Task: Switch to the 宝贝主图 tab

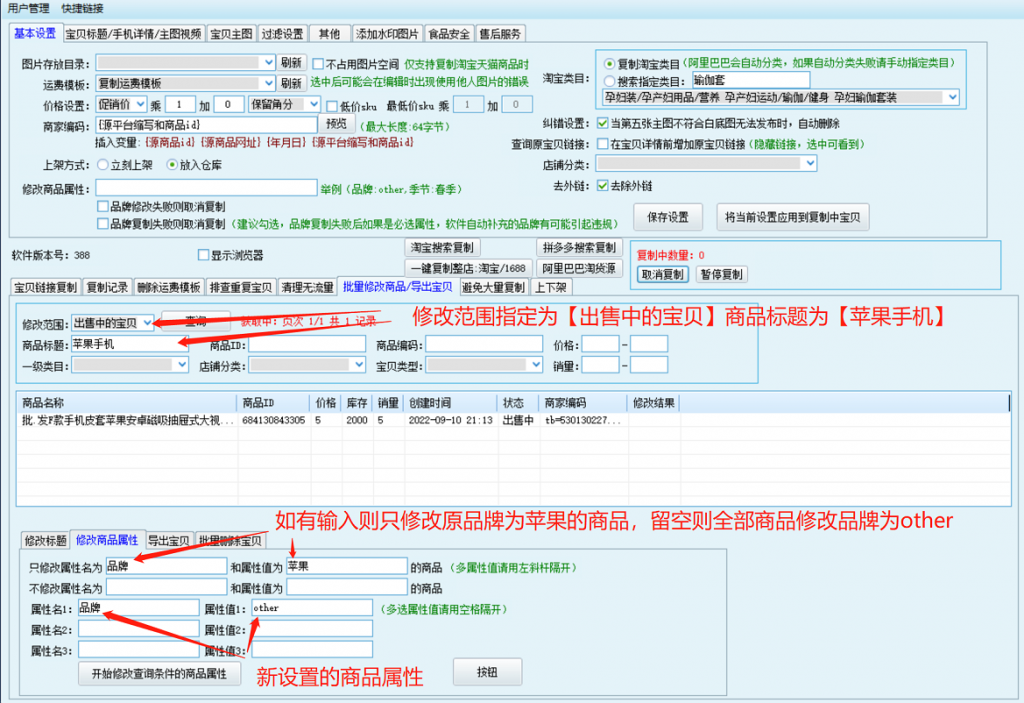Action: (231, 34)
